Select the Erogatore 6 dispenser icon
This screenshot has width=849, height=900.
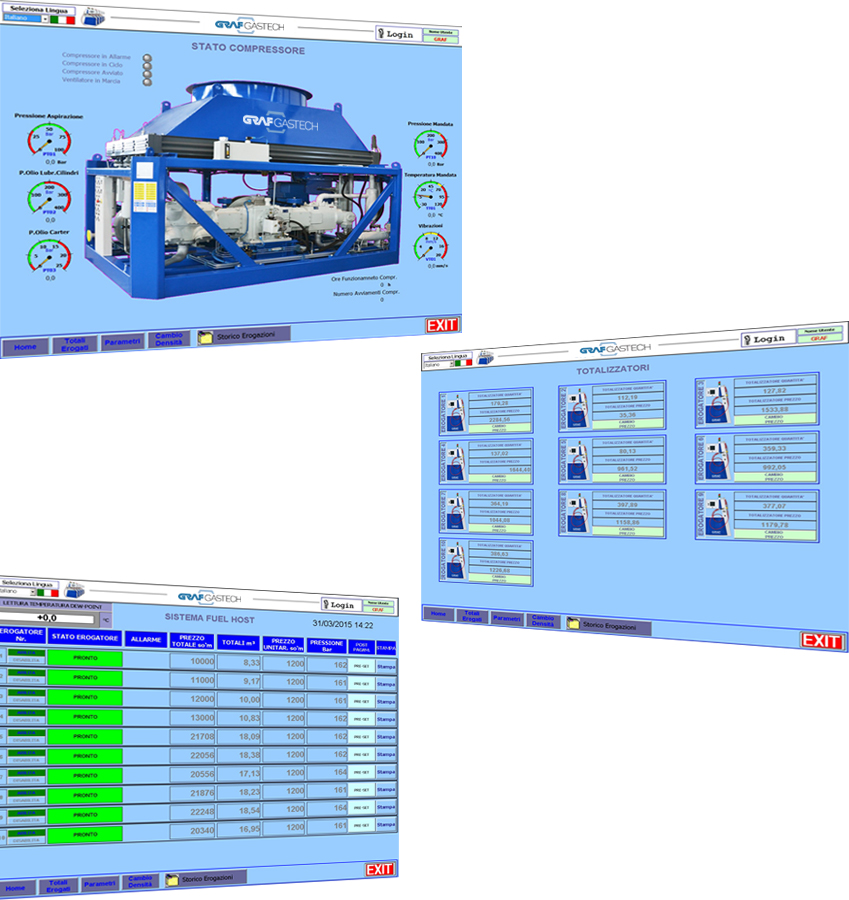tap(719, 459)
